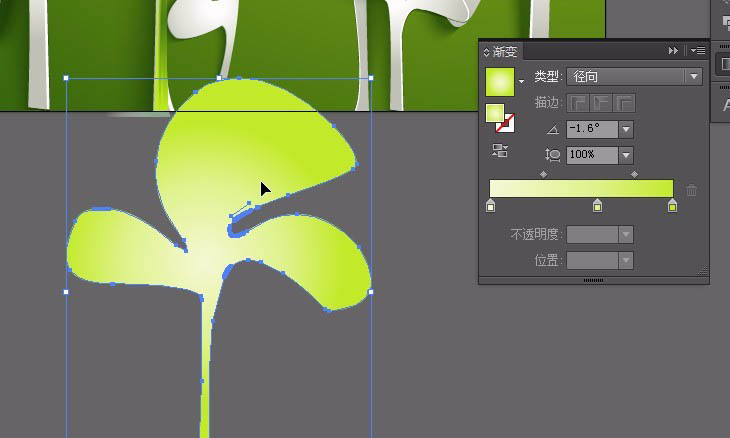The width and height of the screenshot is (730, 438).
Task: Toggle panel size arrows beside 渐变 title
Action: pyautogui.click(x=487, y=52)
